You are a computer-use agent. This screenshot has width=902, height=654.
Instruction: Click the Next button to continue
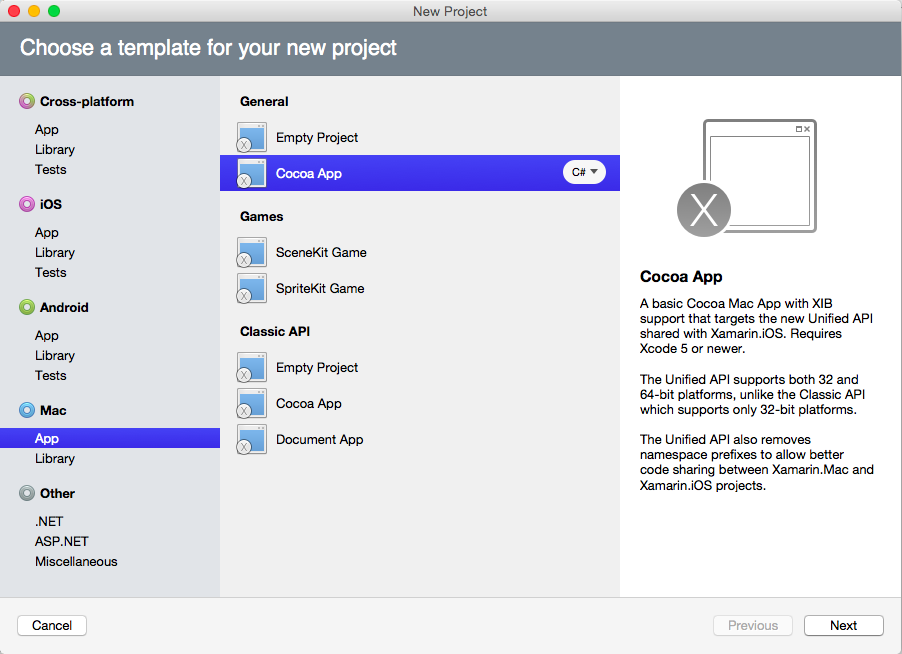(843, 625)
